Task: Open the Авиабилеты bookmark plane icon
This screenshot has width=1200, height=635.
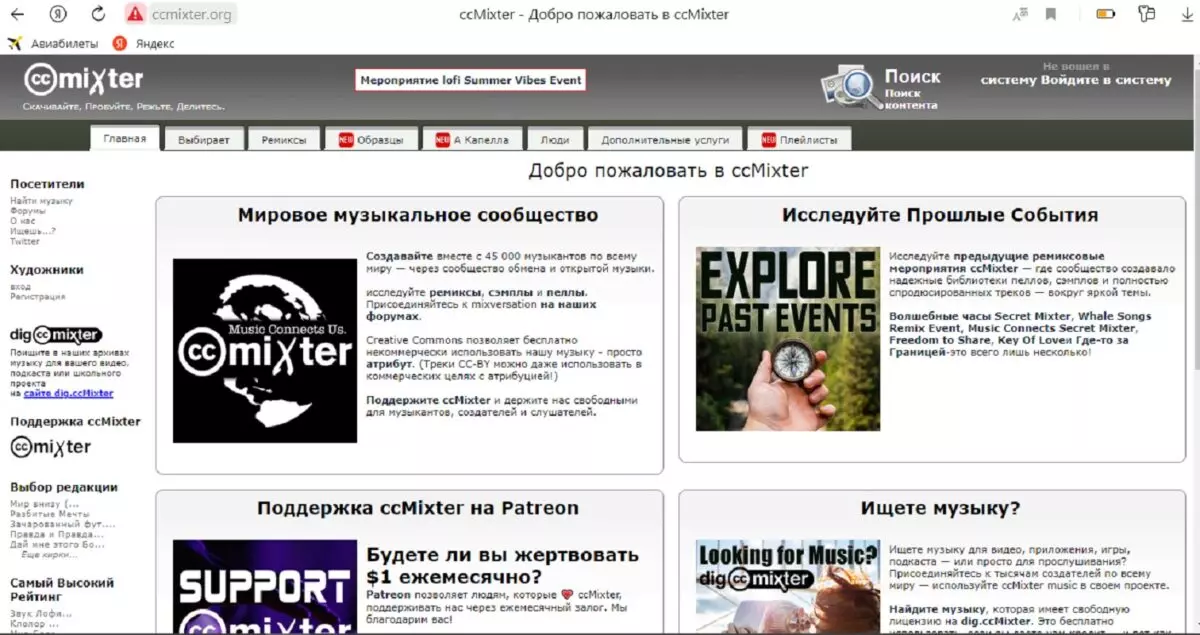Action: 14,43
